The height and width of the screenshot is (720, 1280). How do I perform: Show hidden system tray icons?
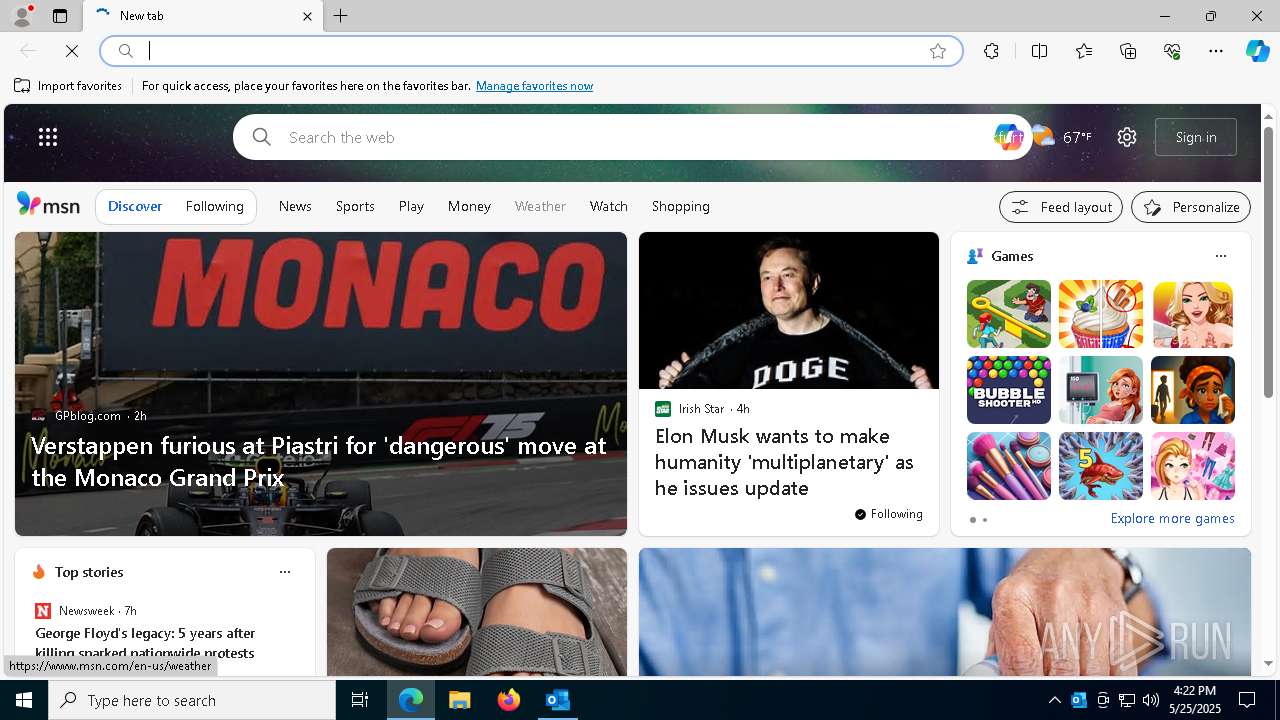tap(1054, 700)
